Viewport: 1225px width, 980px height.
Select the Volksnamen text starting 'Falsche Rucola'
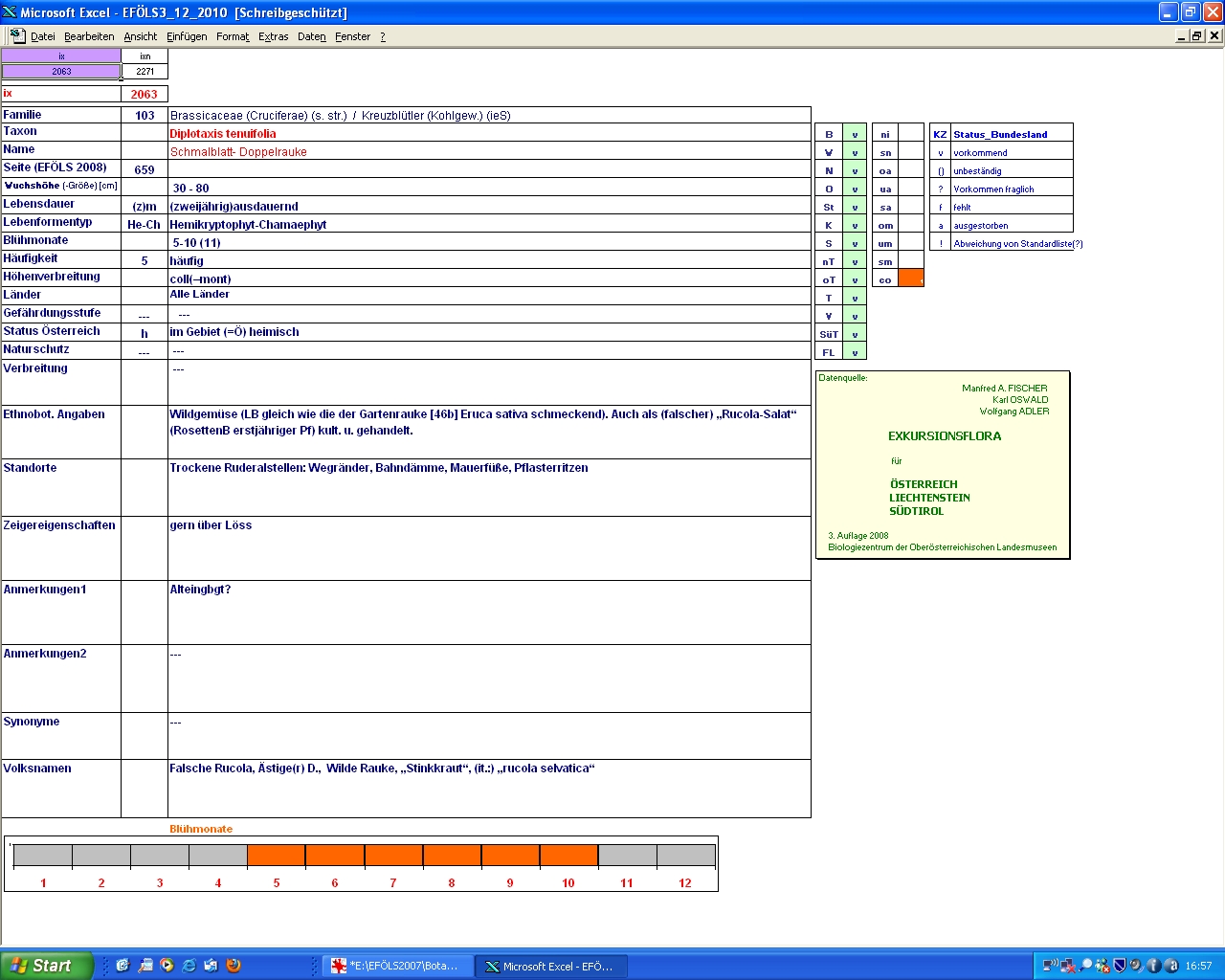[489, 789]
